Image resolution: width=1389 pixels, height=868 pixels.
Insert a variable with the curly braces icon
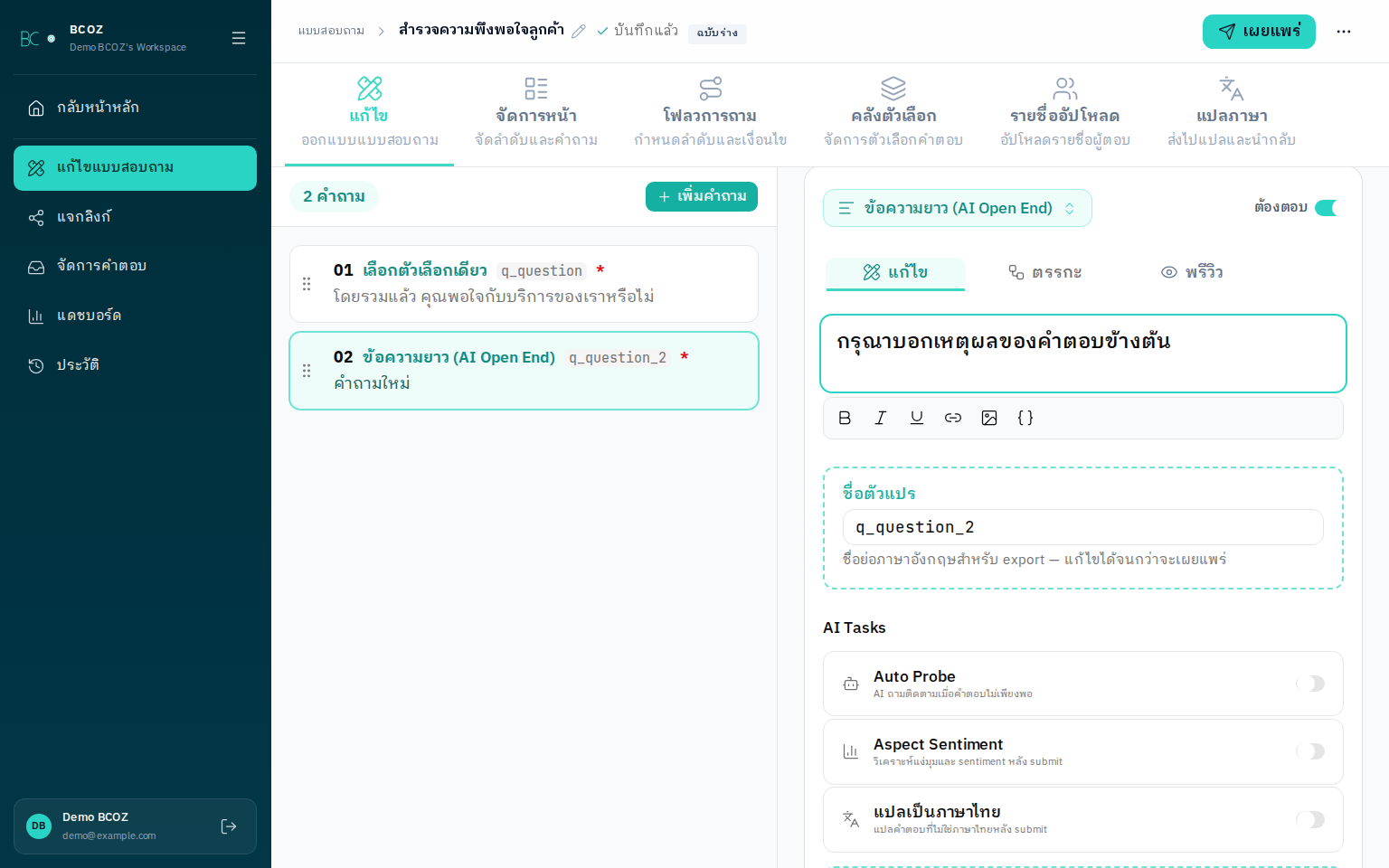(1025, 418)
